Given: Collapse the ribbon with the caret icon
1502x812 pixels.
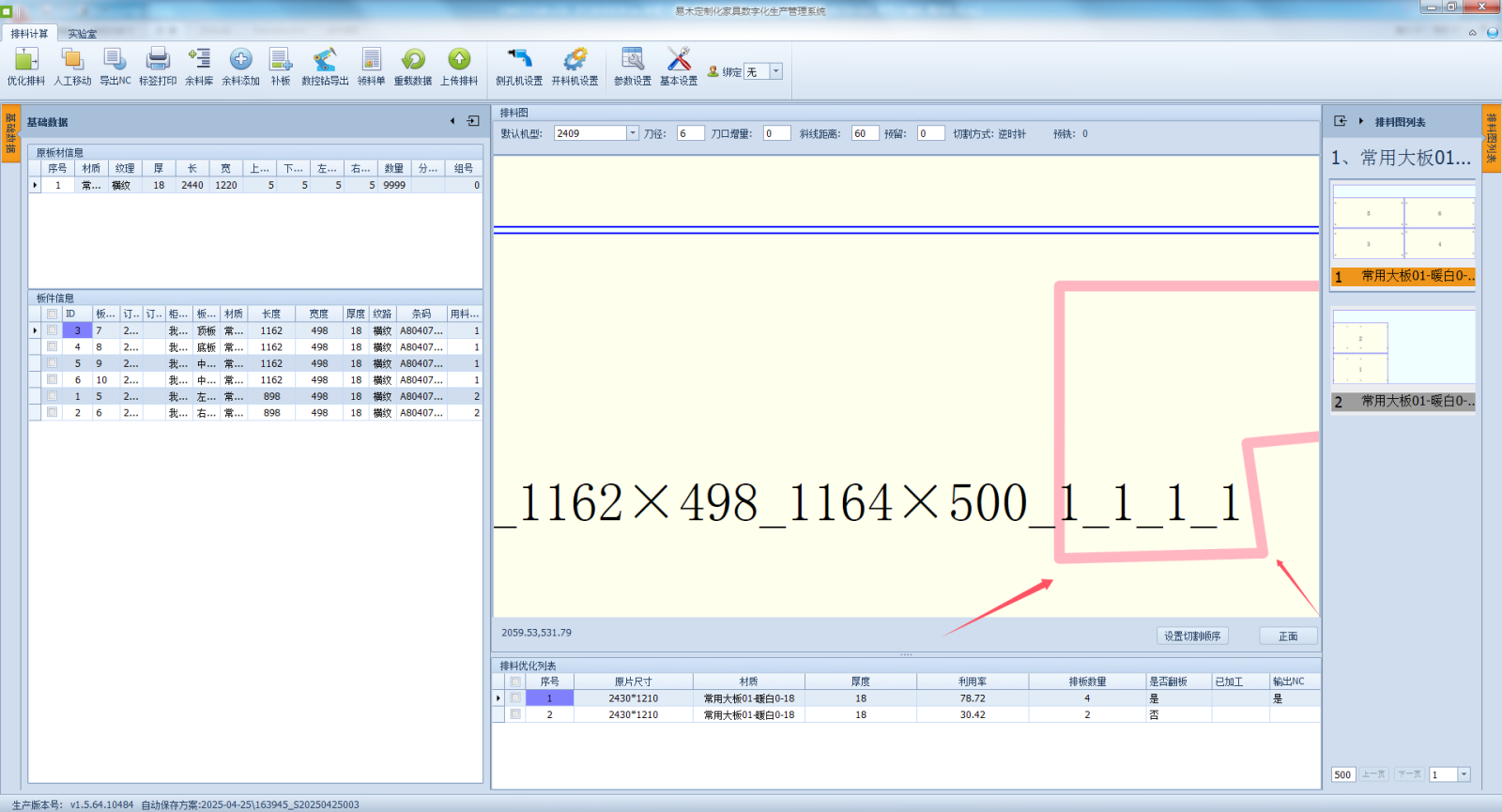Looking at the screenshot, I should [1473, 33].
